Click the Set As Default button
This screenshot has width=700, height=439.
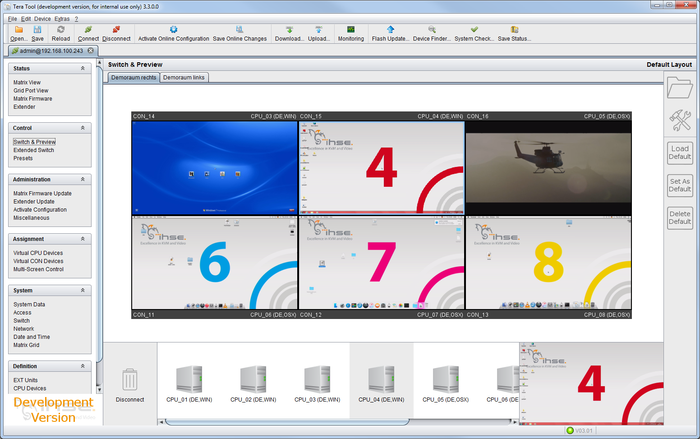coord(679,185)
